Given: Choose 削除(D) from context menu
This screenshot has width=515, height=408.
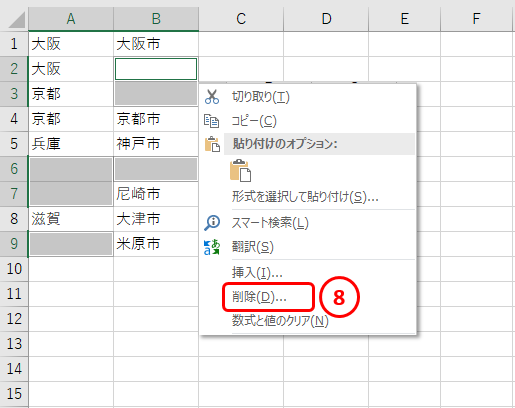Looking at the screenshot, I should 259,297.
